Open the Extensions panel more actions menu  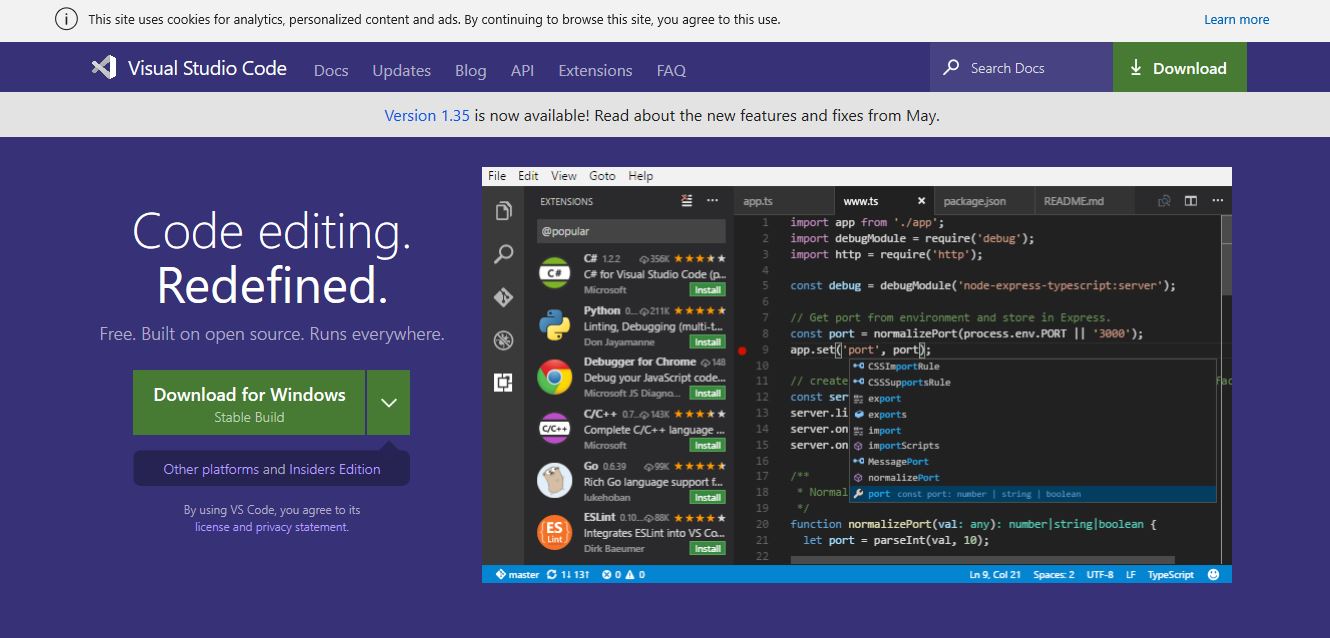point(712,200)
